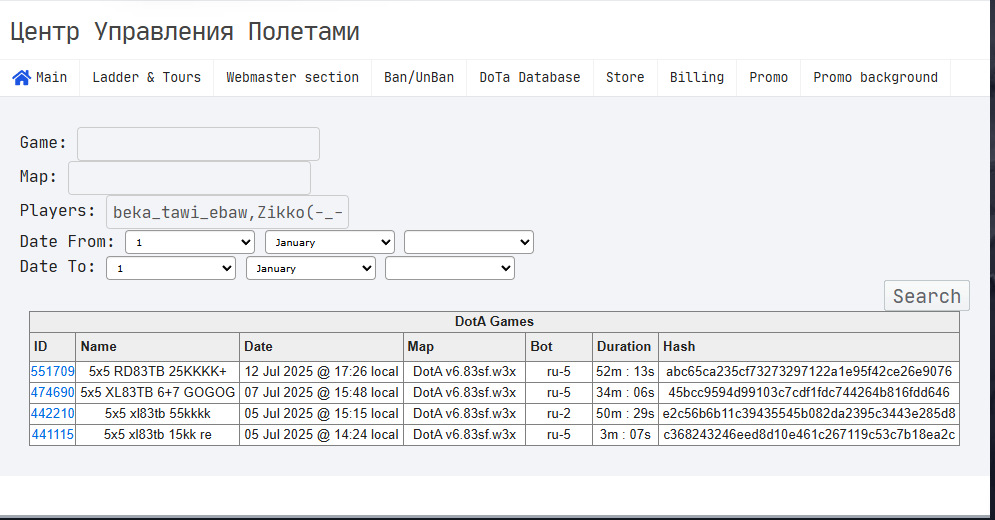
Task: Click game name 5x5 XL83TB 6+7 GOGOG
Action: (157, 392)
